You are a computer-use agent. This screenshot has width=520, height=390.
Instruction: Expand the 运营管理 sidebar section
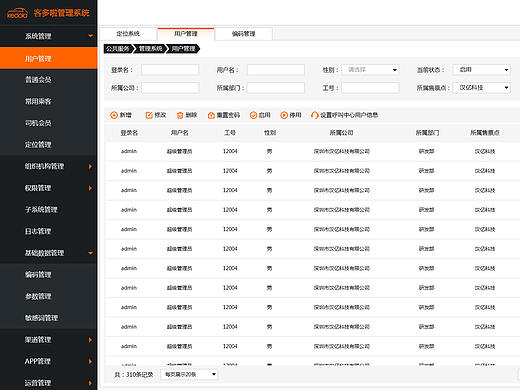click(x=90, y=383)
